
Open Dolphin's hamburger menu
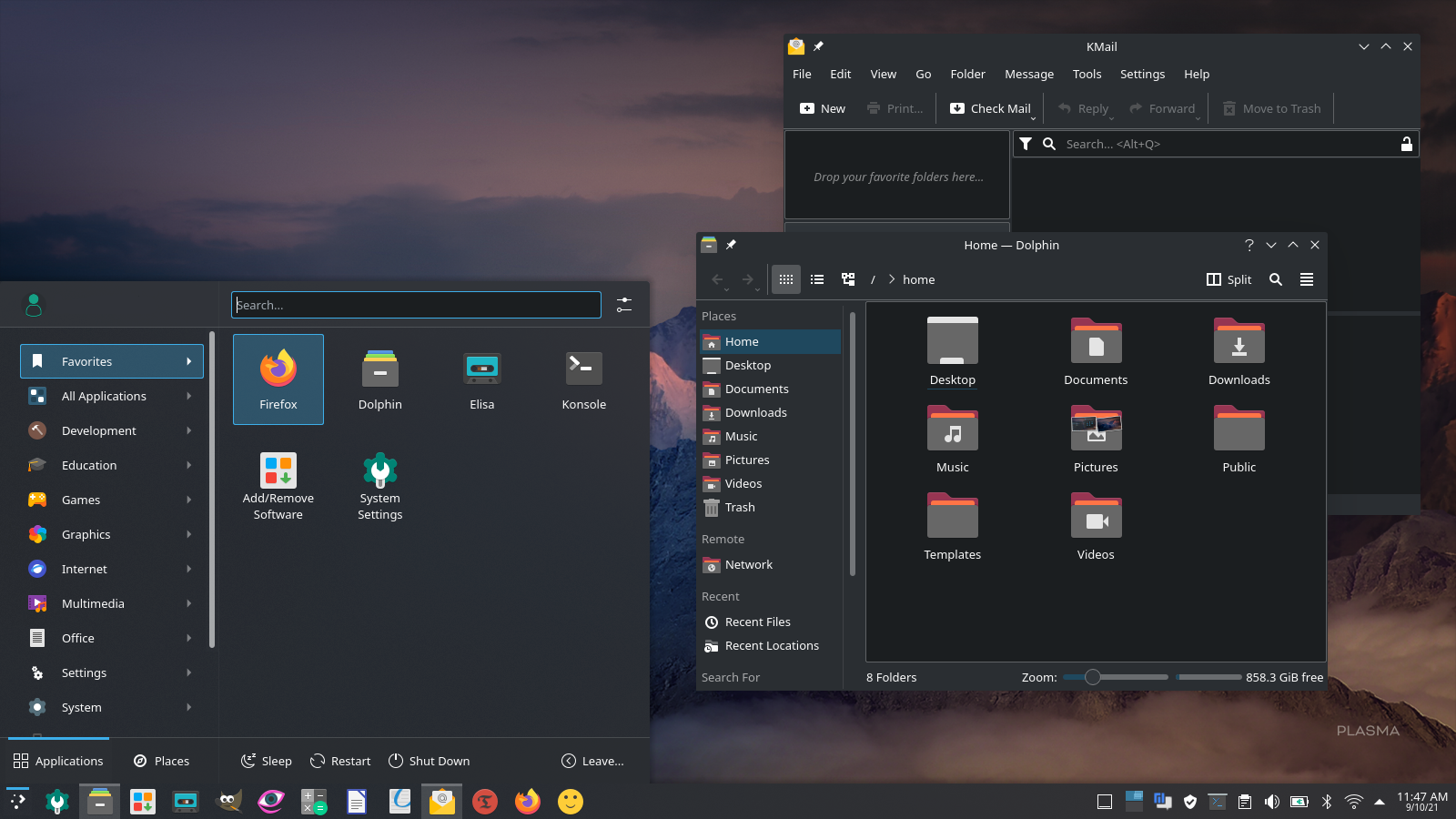click(x=1307, y=279)
